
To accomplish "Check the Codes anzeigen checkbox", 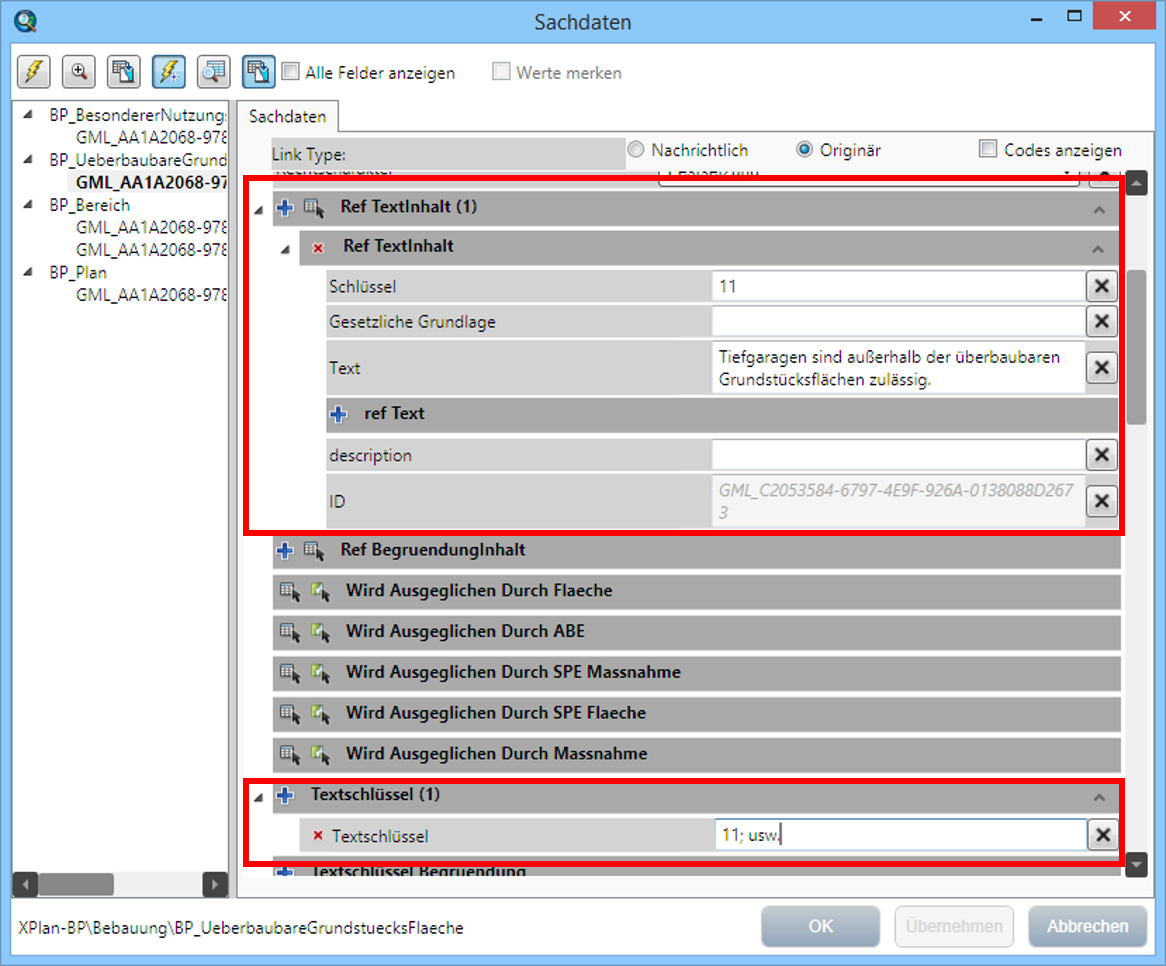I will click(x=988, y=150).
